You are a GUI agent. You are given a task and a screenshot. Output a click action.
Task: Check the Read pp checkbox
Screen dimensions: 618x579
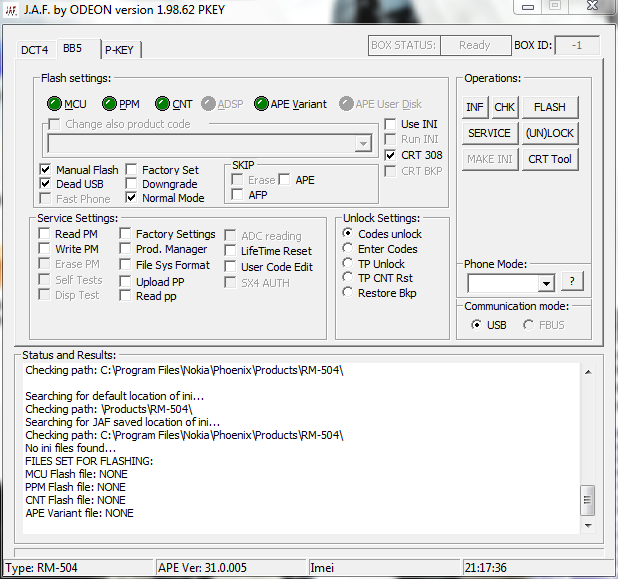[125, 296]
